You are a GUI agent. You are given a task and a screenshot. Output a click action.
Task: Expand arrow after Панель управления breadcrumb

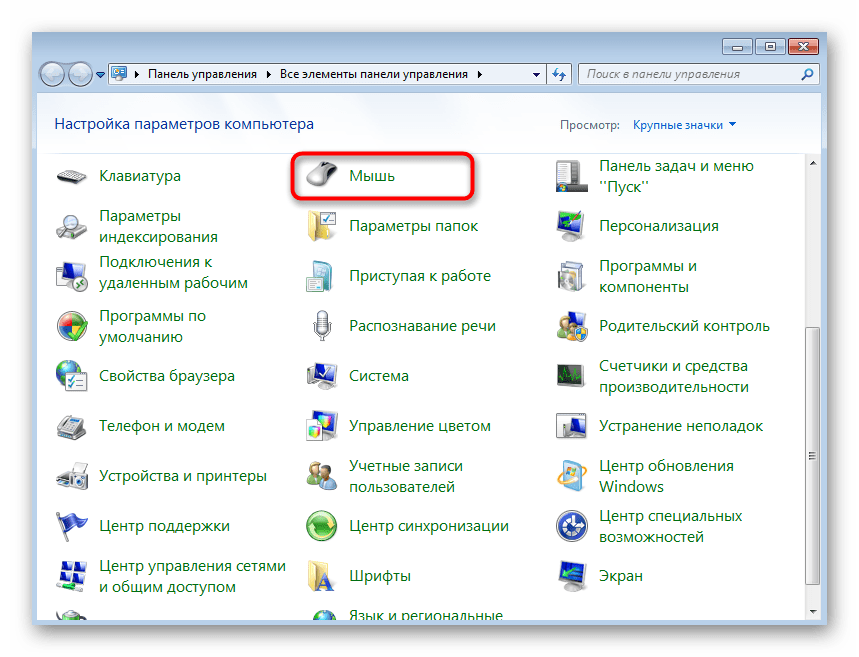pos(267,74)
